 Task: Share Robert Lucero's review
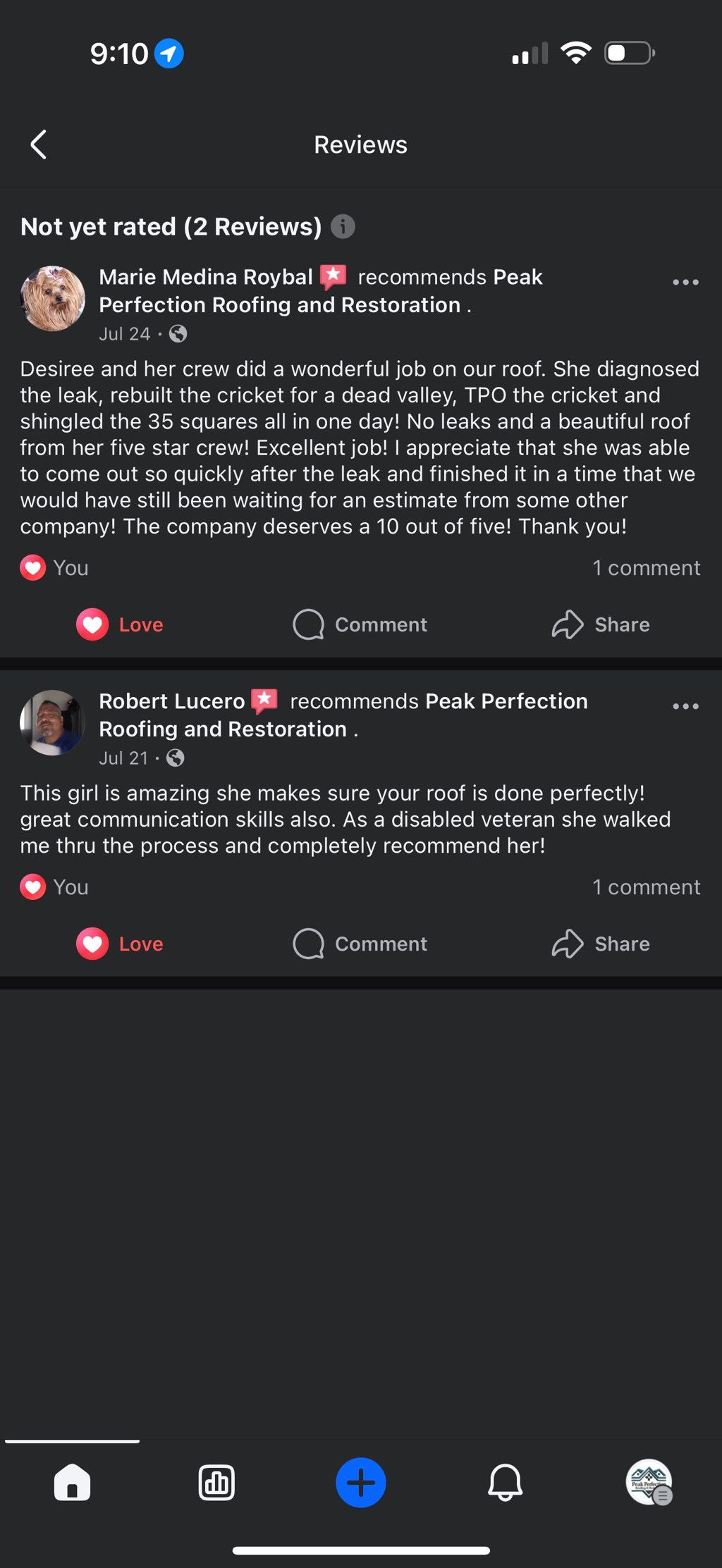(601, 944)
